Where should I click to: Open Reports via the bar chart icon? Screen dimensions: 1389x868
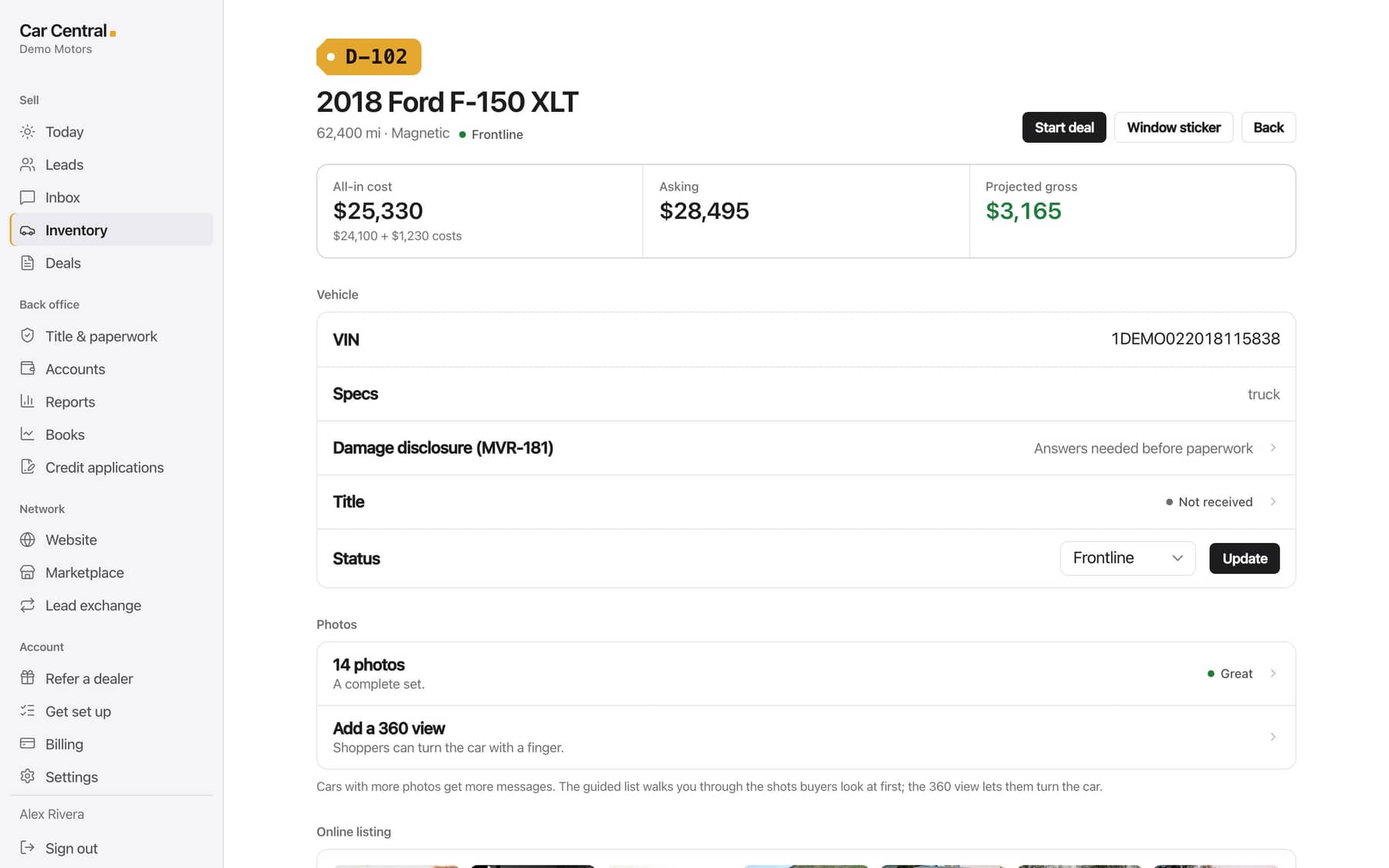pos(28,401)
